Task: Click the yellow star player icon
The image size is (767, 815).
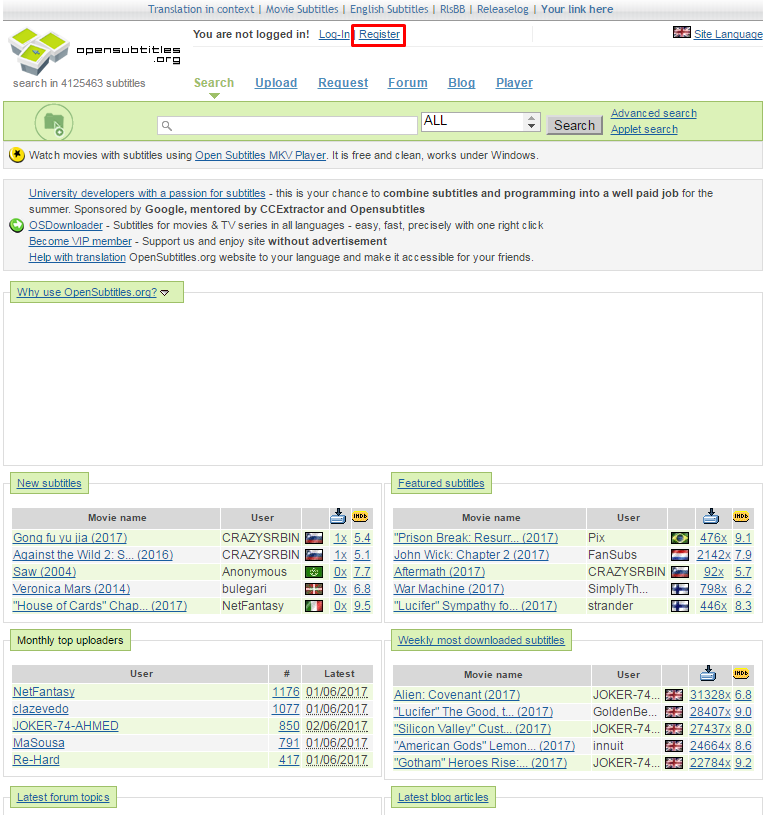Action: tap(17, 155)
